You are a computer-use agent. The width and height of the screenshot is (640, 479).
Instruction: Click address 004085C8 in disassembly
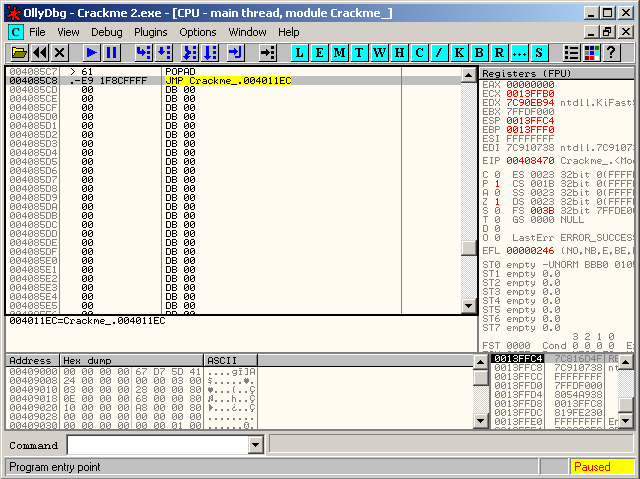coord(33,81)
